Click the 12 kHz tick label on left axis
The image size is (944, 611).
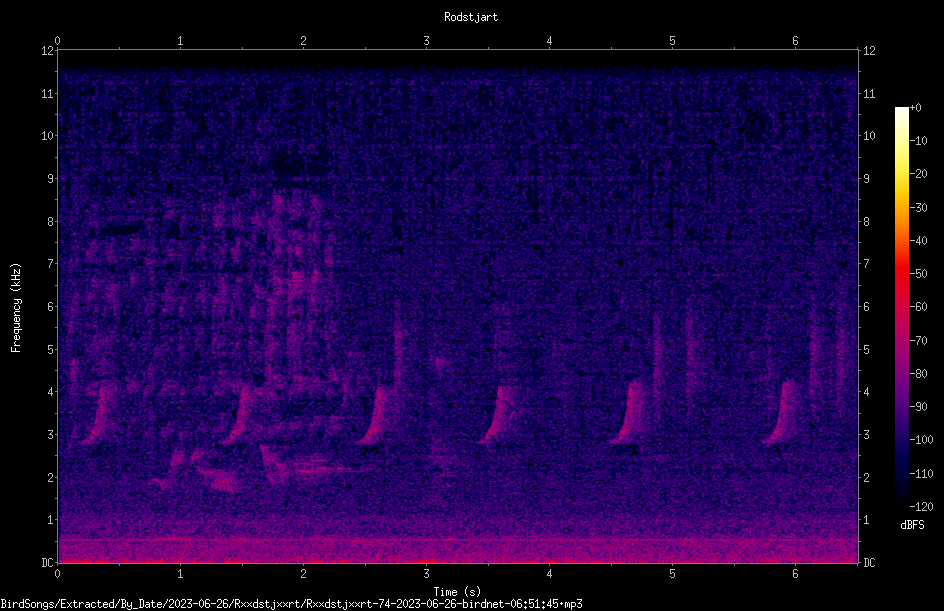[47, 51]
